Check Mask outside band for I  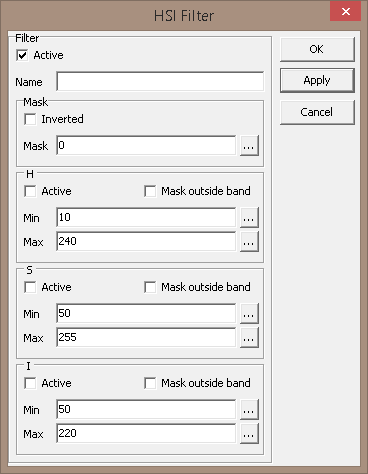point(150,383)
